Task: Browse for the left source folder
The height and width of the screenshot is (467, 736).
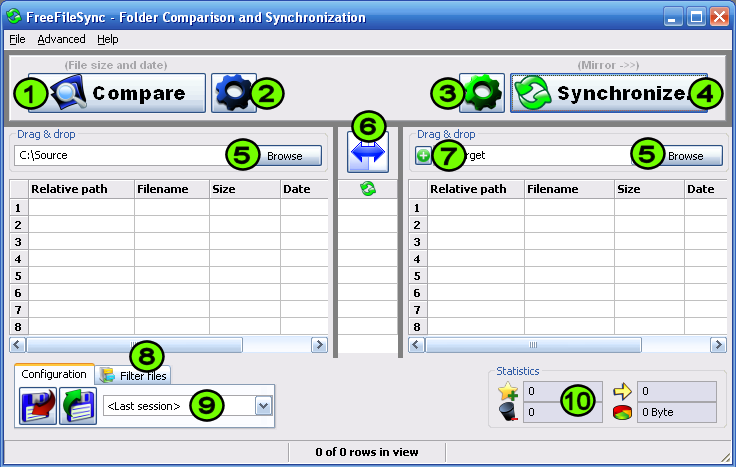Action: tap(284, 156)
